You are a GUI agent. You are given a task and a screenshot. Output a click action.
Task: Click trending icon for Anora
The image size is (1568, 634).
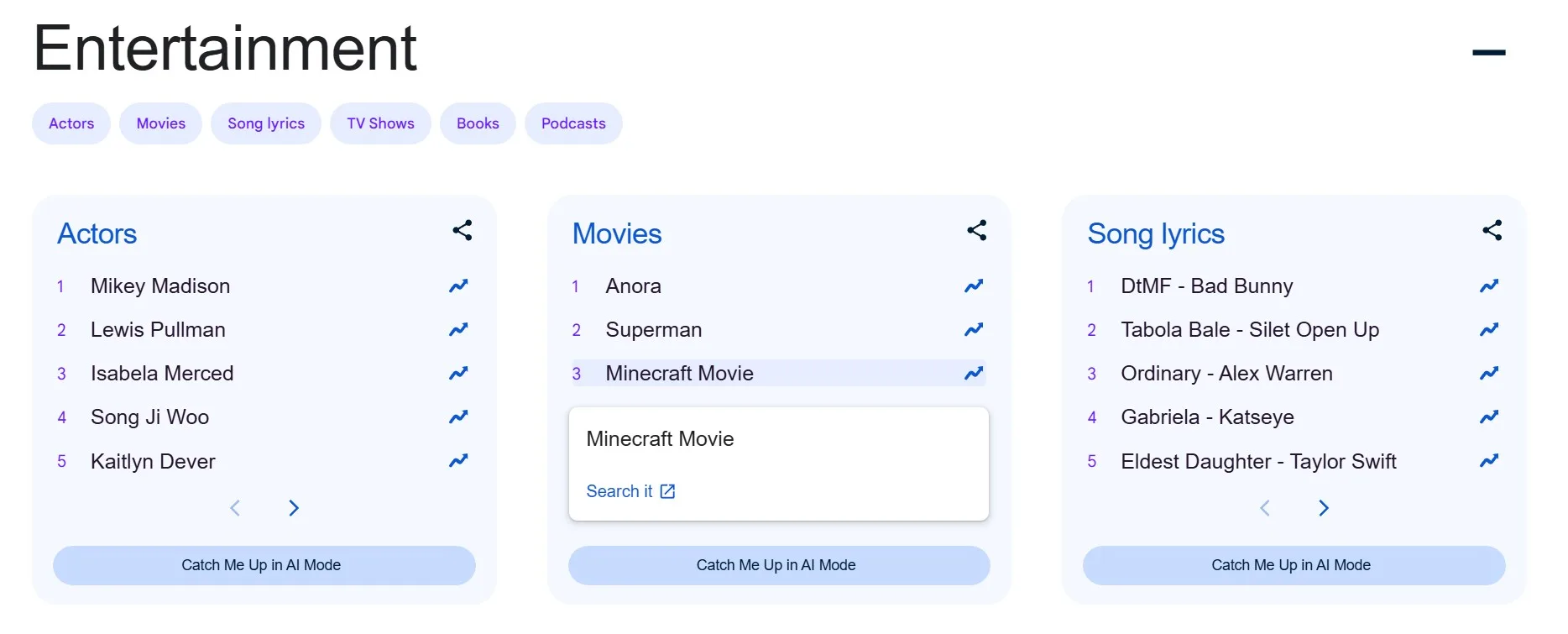tap(974, 286)
